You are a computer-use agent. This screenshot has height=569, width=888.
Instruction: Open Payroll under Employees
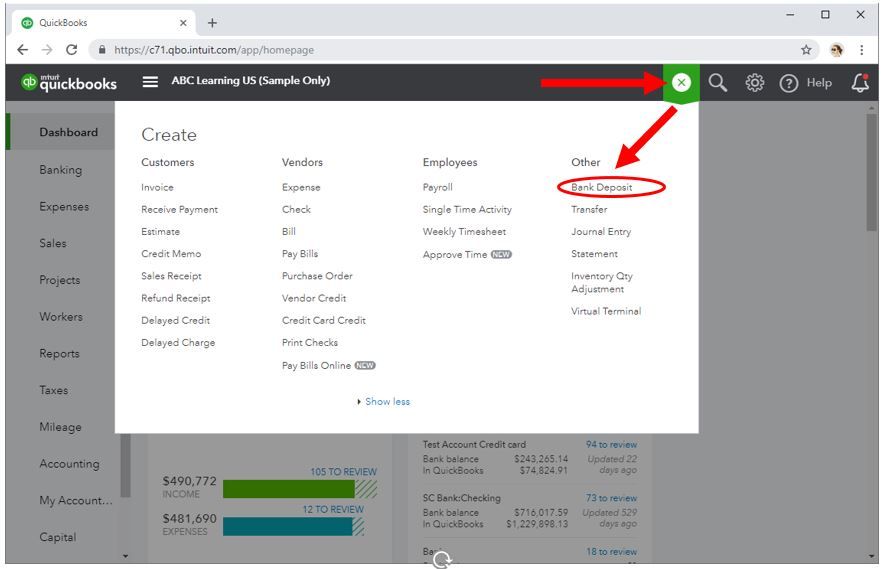(x=438, y=187)
